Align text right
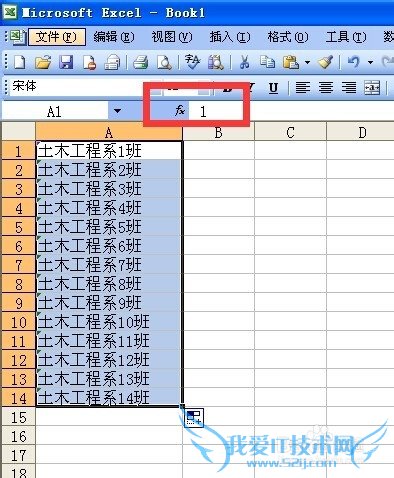394x478 pixels. coord(349,88)
